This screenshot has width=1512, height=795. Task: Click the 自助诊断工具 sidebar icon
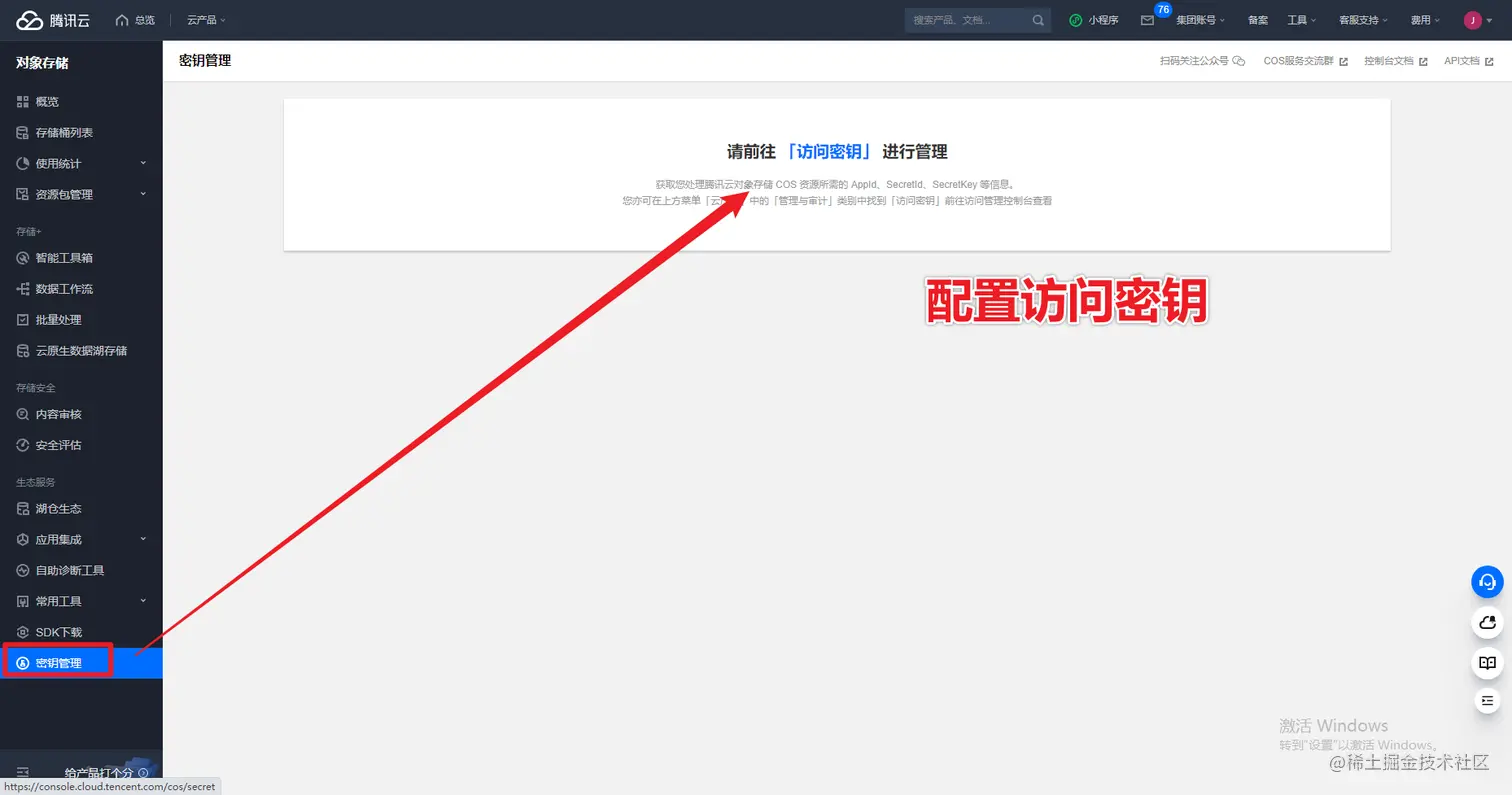(23, 571)
